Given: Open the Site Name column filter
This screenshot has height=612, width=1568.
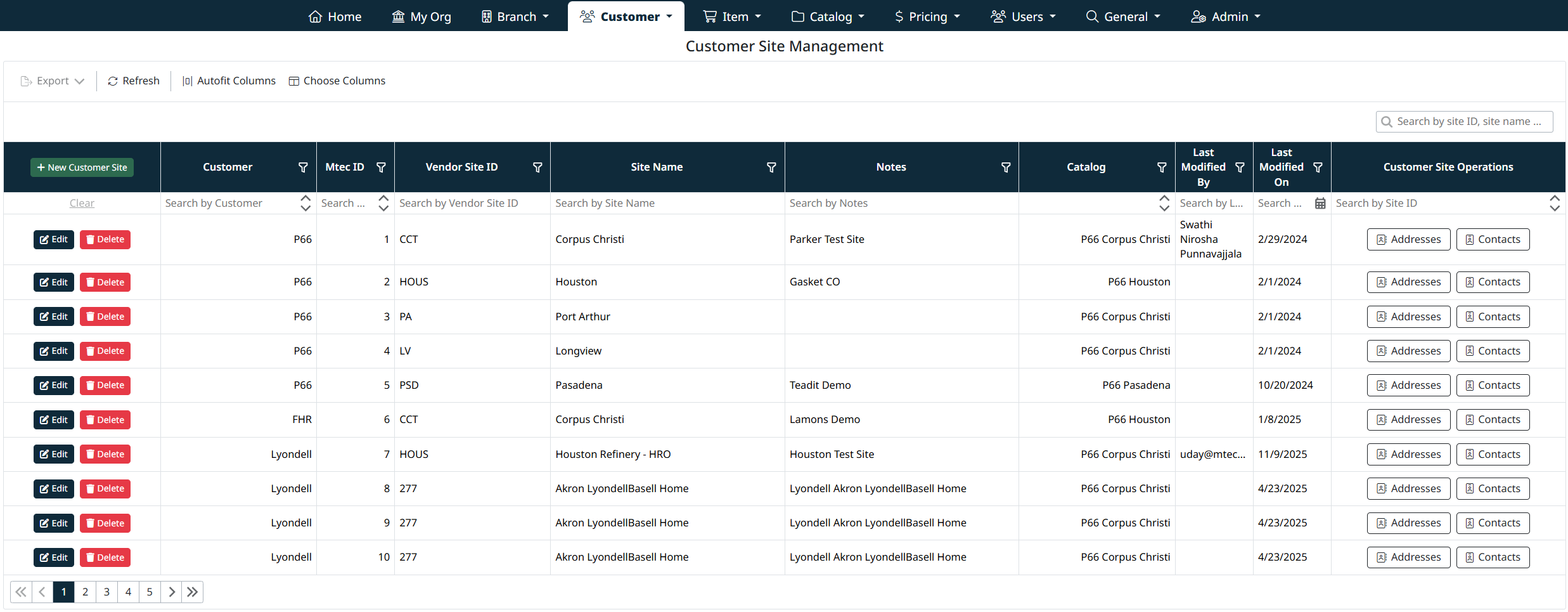Looking at the screenshot, I should [x=771, y=167].
